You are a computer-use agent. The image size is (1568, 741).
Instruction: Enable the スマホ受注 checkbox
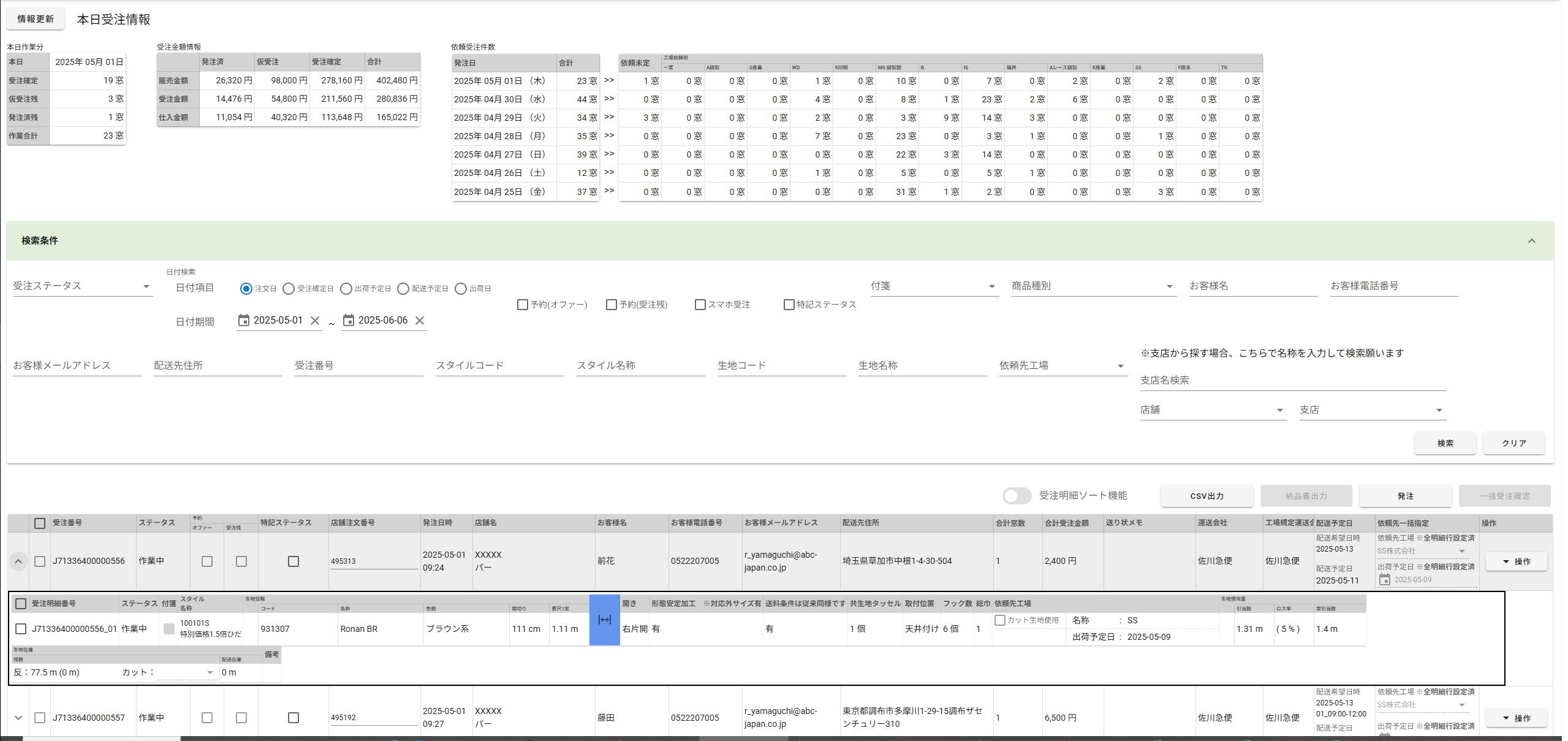[x=700, y=305]
